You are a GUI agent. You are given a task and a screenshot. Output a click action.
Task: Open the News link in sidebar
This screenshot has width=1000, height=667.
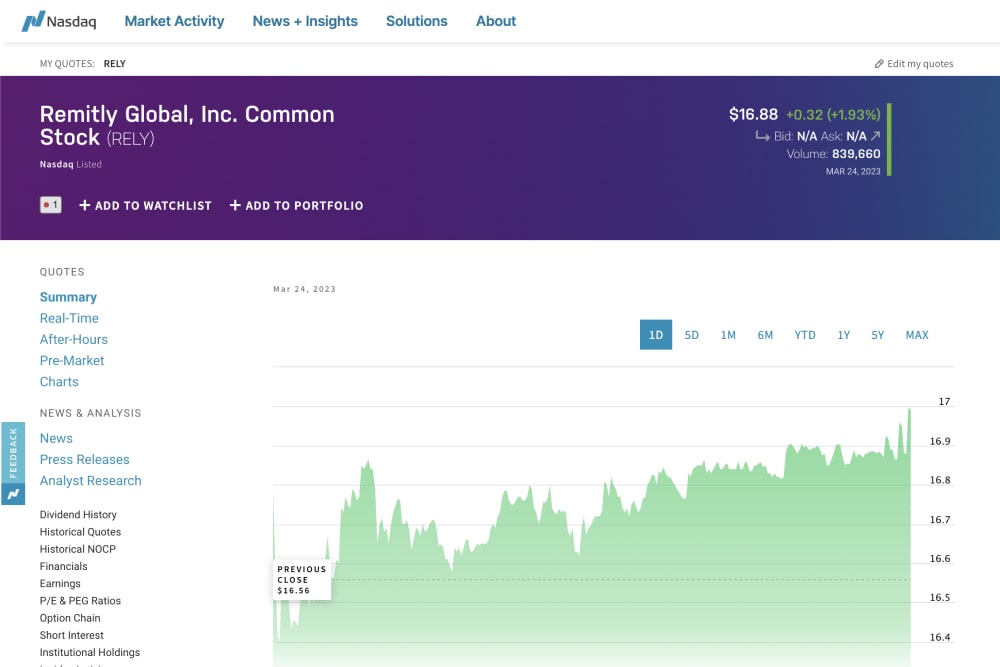[x=56, y=438]
